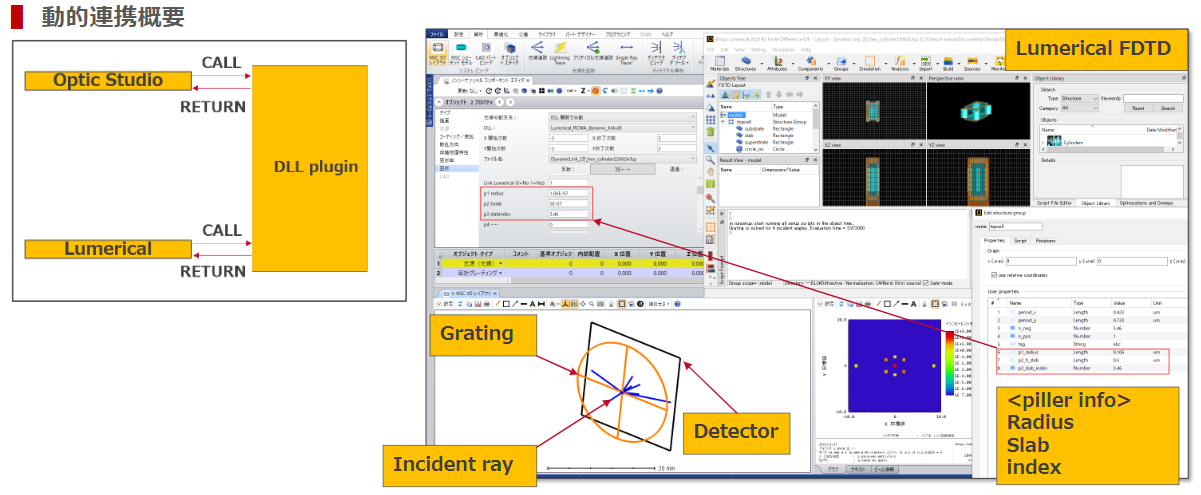The height and width of the screenshot is (495, 1201).
Task: Click the p3 slabindex input field
Action: (x=568, y=214)
